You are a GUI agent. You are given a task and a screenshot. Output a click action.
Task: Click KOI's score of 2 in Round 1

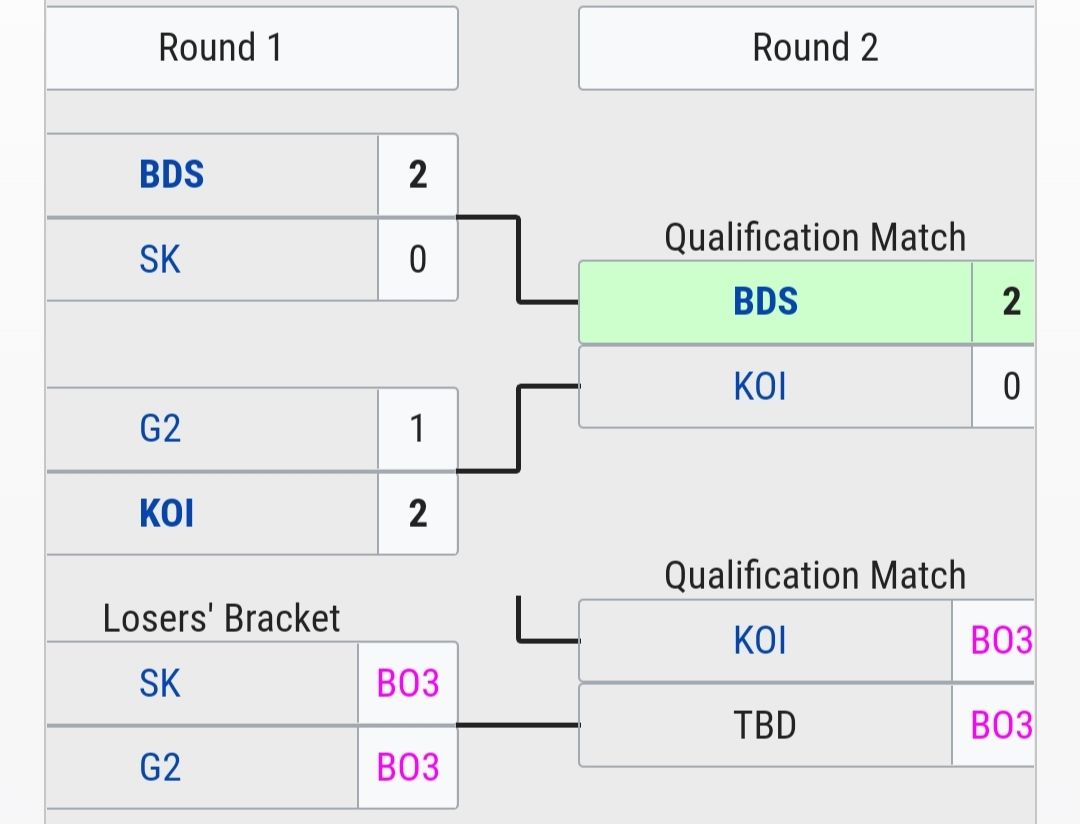click(418, 514)
